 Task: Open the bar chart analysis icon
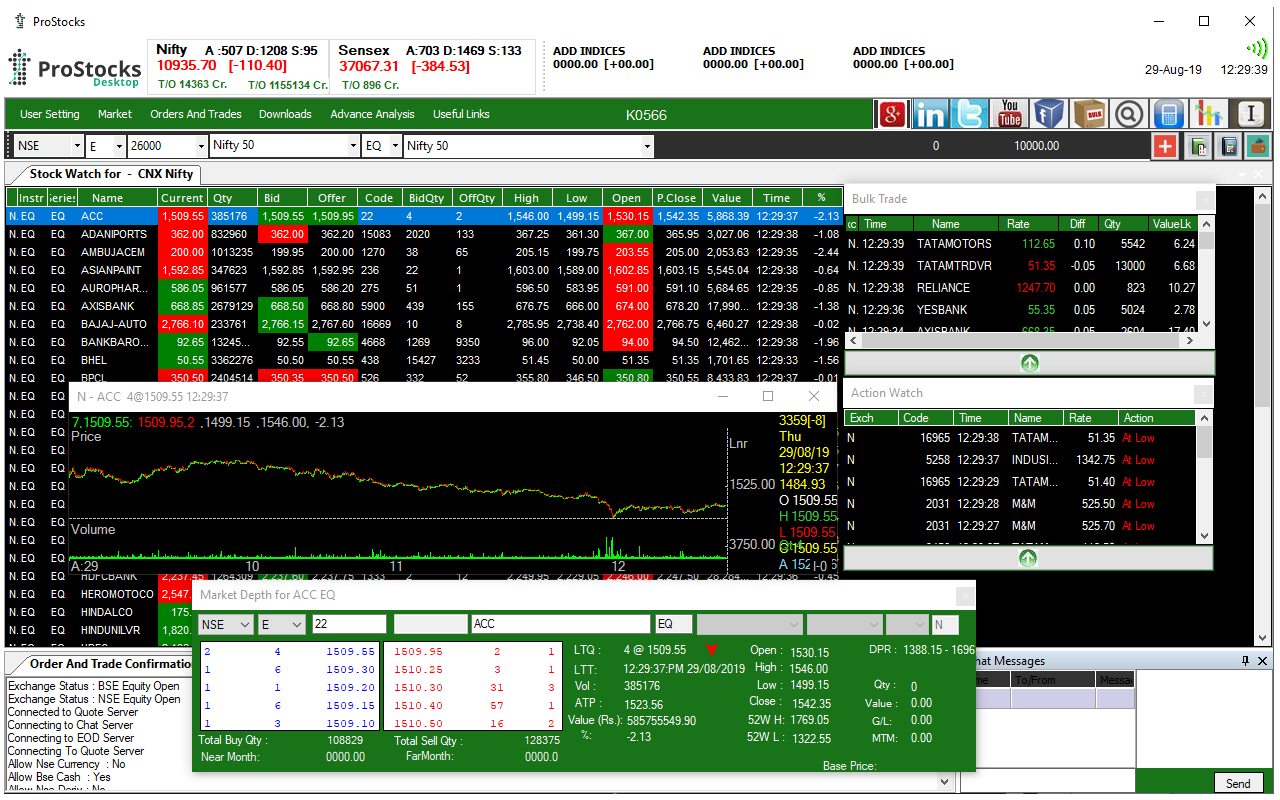[x=1209, y=114]
